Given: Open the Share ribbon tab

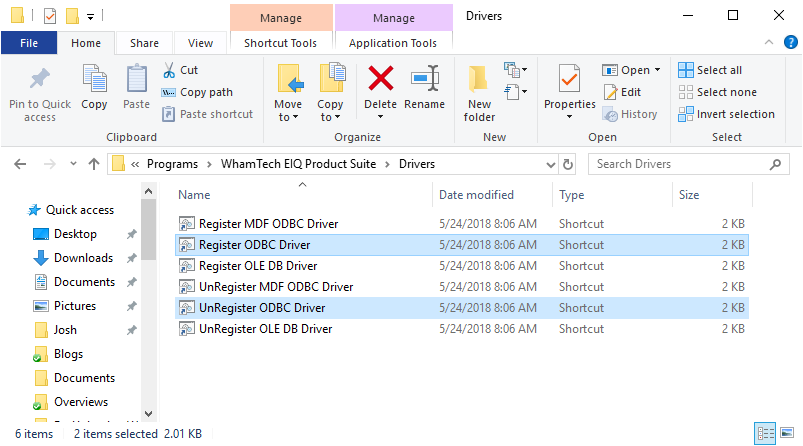Looking at the screenshot, I should pyautogui.click(x=144, y=43).
